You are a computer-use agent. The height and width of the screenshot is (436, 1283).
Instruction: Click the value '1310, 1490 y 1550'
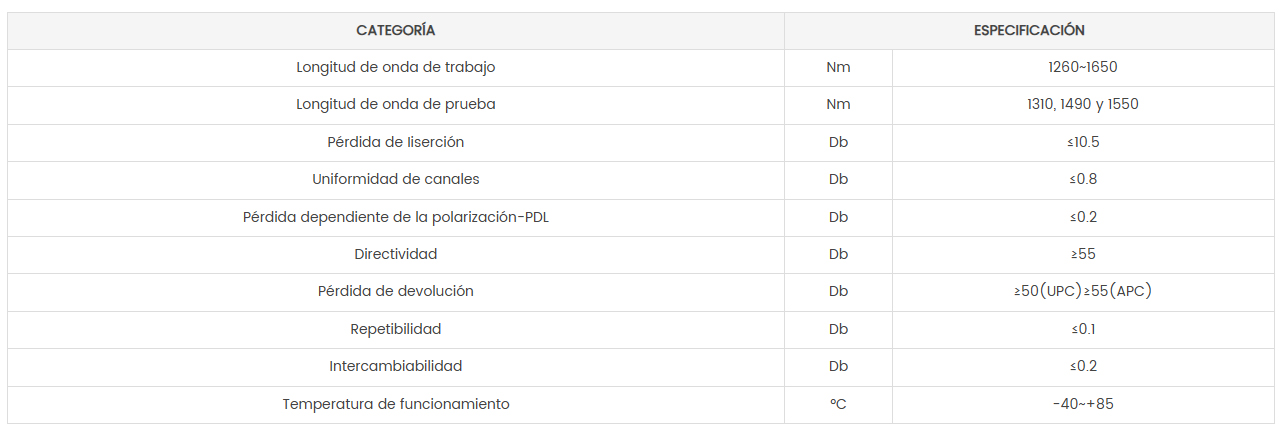click(1083, 105)
